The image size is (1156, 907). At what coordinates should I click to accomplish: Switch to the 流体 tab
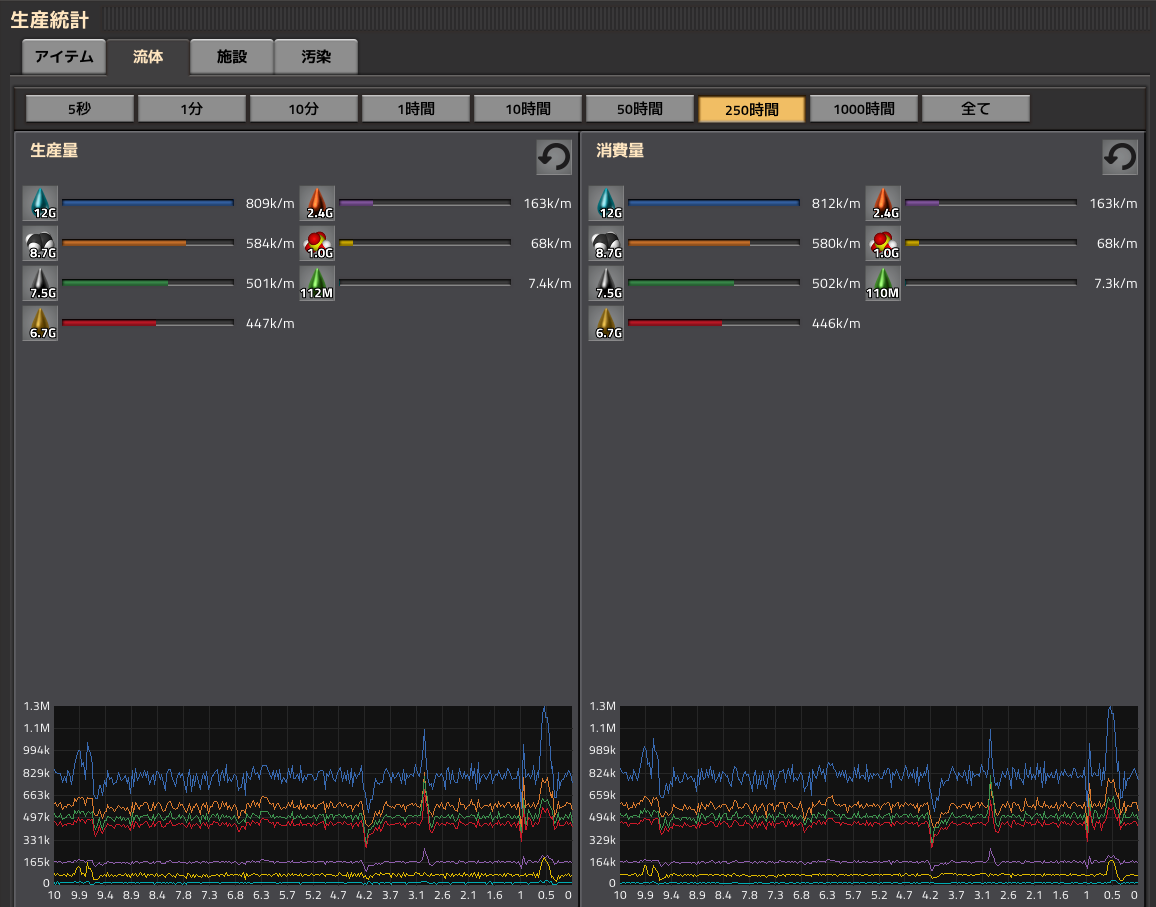(148, 57)
